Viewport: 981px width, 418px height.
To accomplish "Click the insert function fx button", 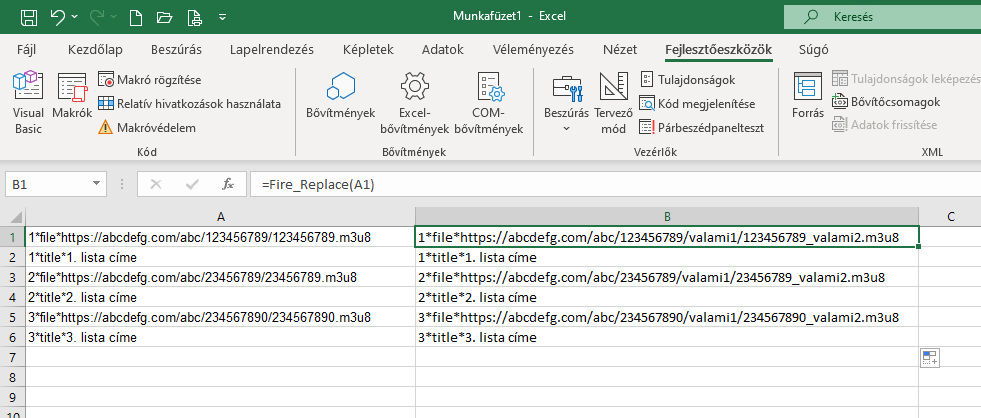I will point(228,184).
